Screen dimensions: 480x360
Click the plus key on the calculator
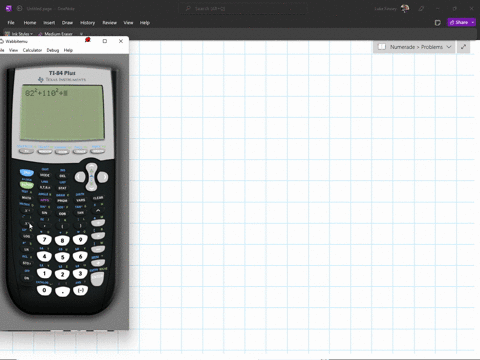click(x=98, y=262)
